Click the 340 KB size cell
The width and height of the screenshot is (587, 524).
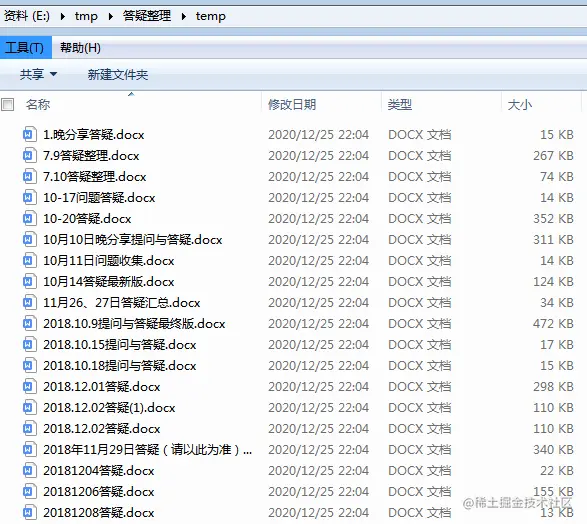click(x=553, y=449)
